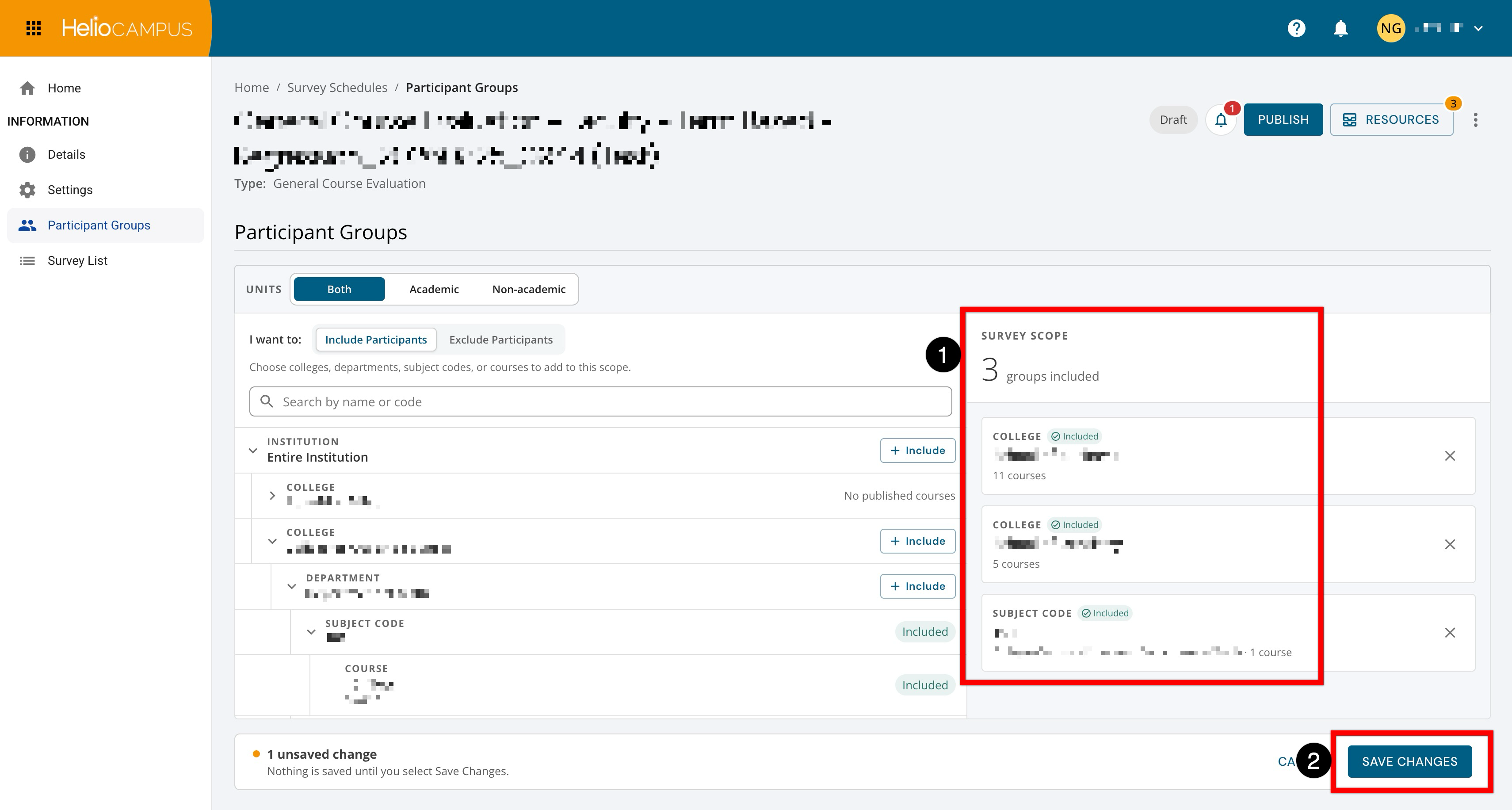Click the NG user avatar
Viewport: 1512px width, 810px height.
(x=1390, y=28)
